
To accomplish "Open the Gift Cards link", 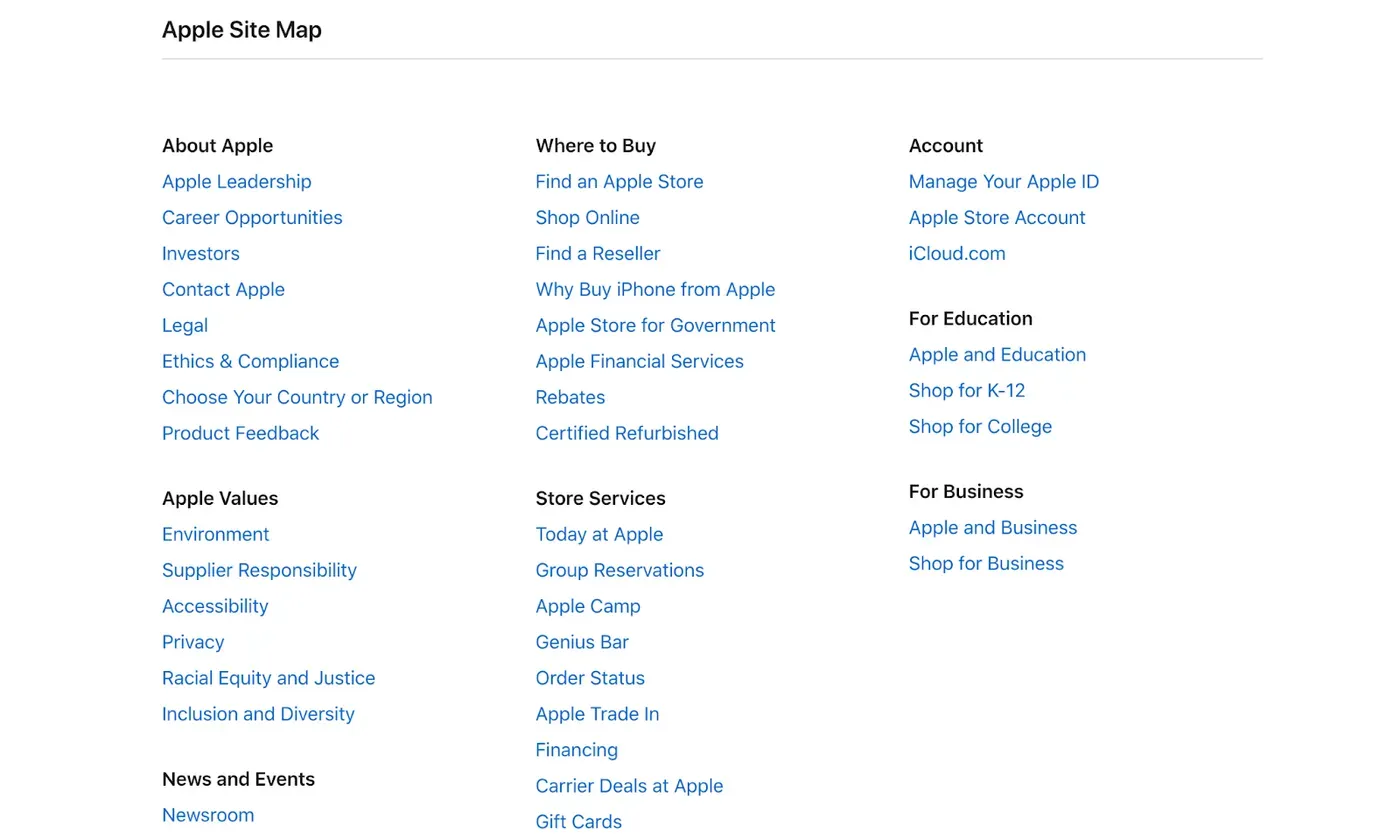I will click(x=578, y=822).
